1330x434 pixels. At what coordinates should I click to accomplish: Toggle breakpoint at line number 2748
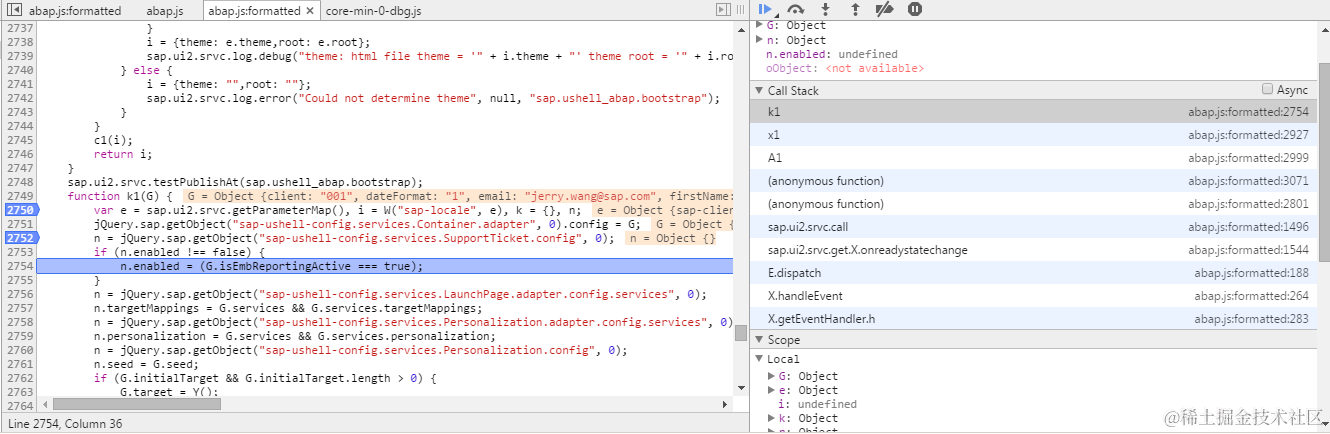pyautogui.click(x=20, y=182)
